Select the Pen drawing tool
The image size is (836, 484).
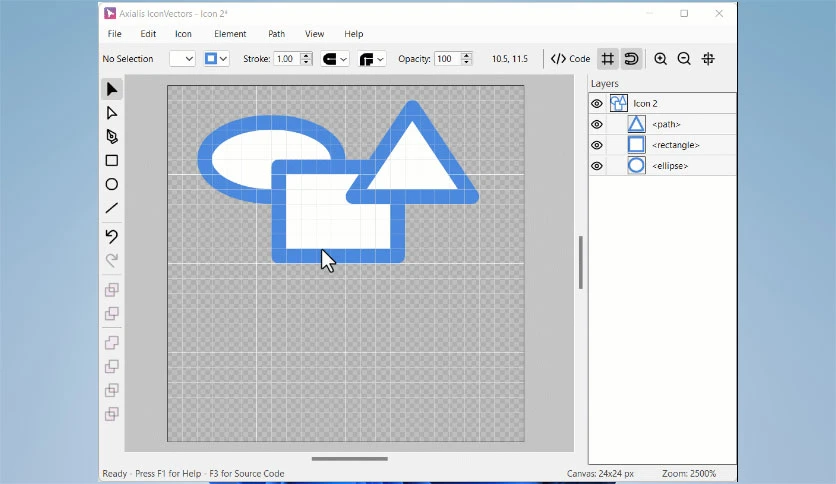click(x=111, y=136)
